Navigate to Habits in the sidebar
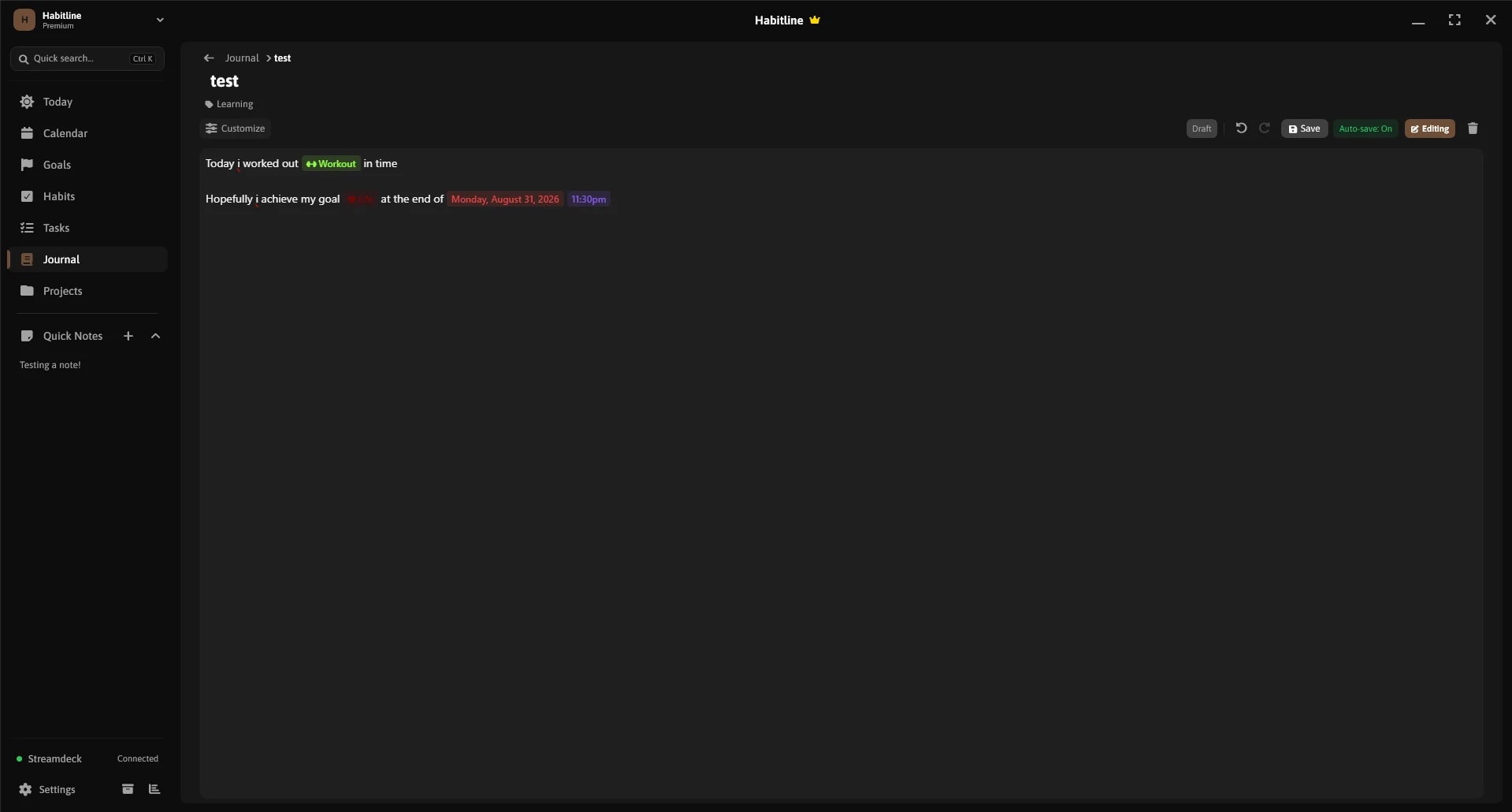 tap(87, 196)
